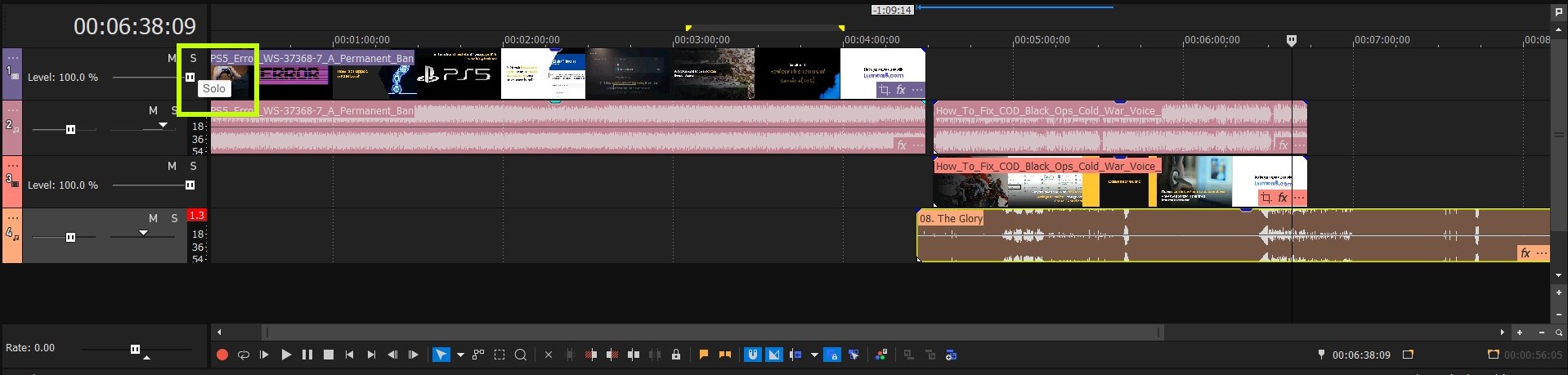Screen dimensions: 1568x375
Task: Select the PS5 logo thumbnail clip
Action: coord(457,74)
